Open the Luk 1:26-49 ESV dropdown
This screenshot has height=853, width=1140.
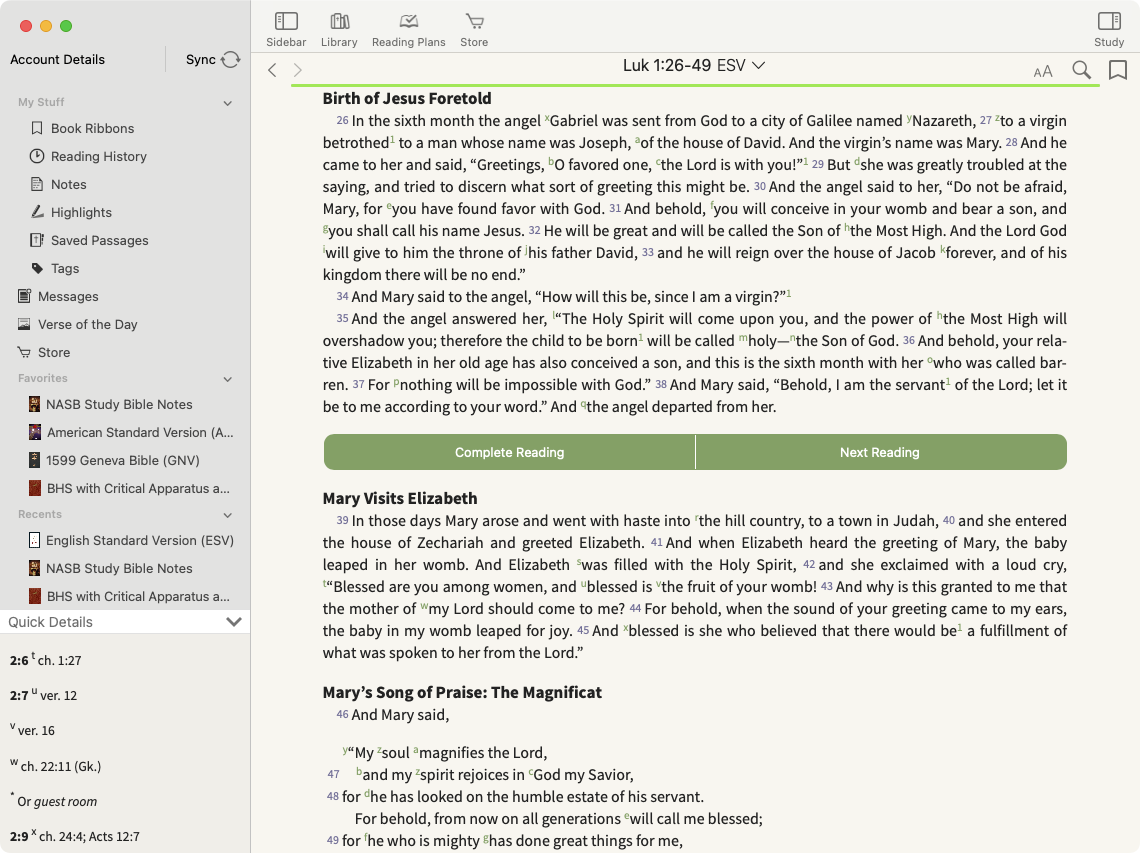pyautogui.click(x=693, y=66)
